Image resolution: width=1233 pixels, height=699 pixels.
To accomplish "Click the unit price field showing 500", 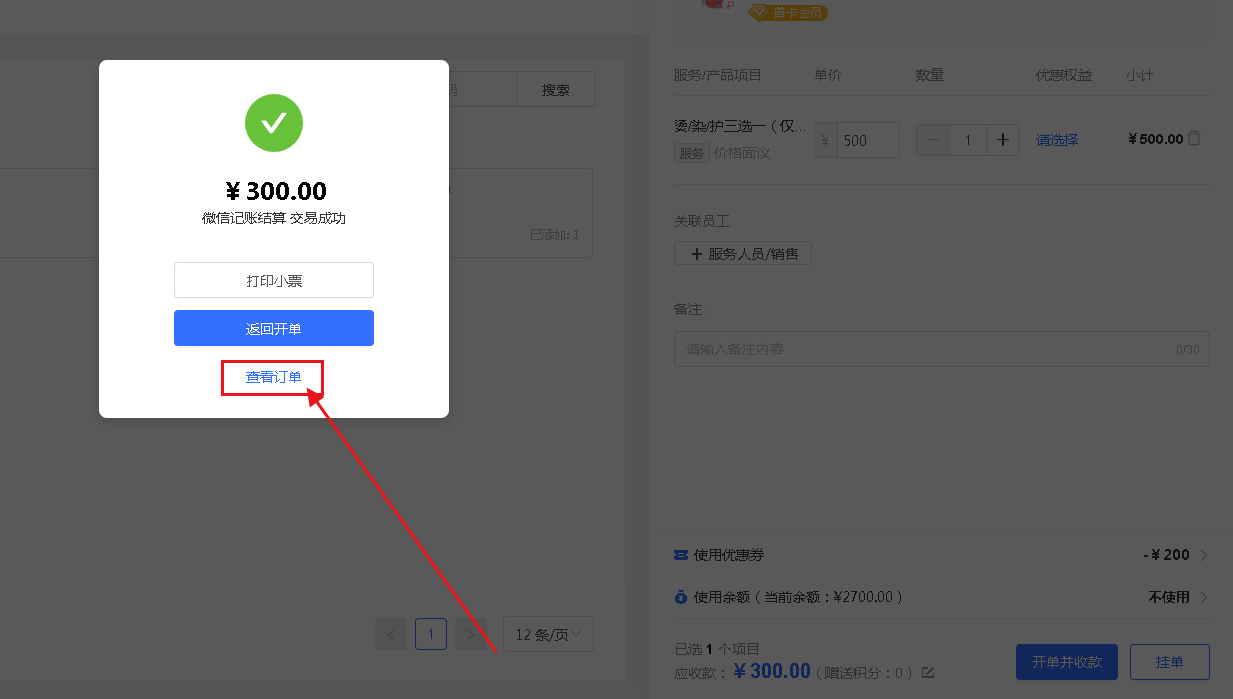I will tap(868, 140).
